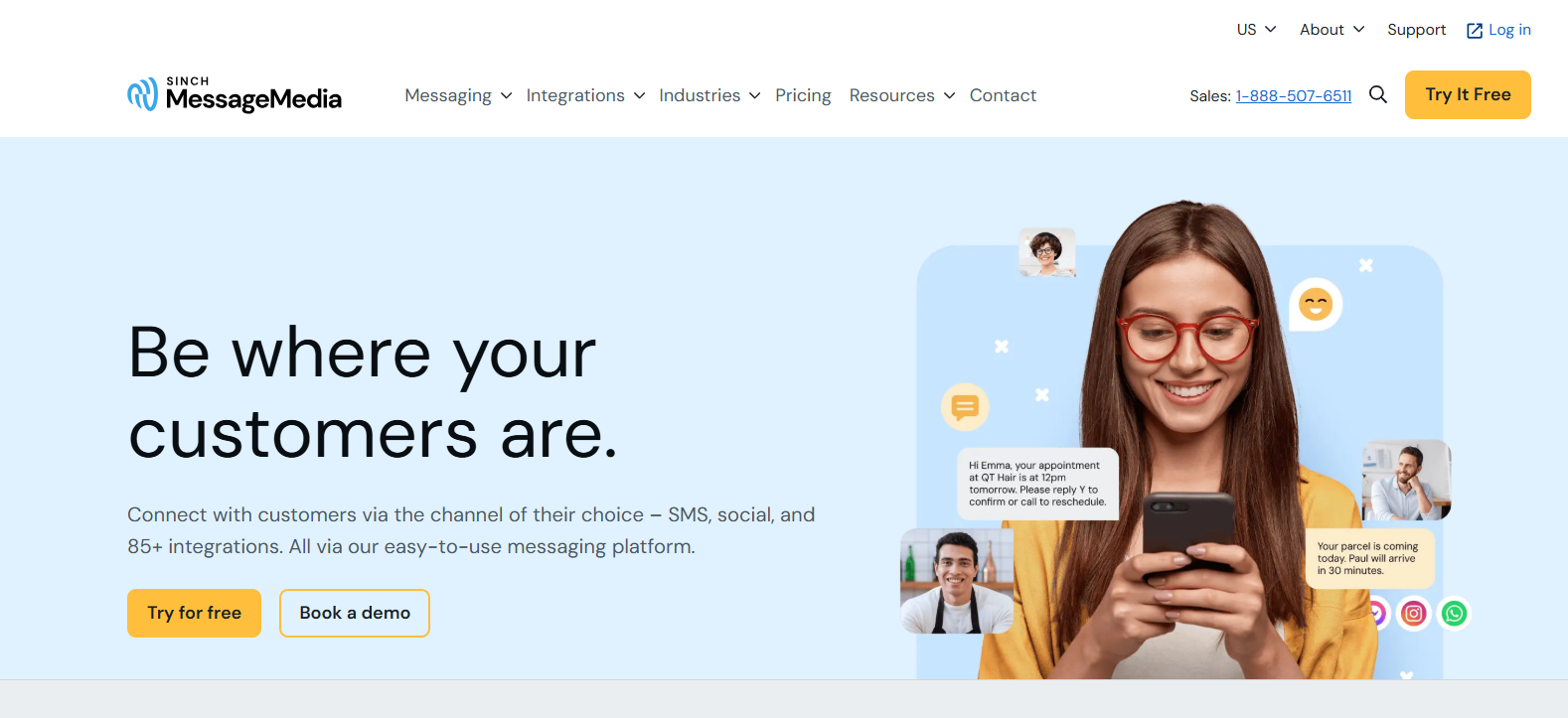Expand the Industries dropdown

click(709, 95)
